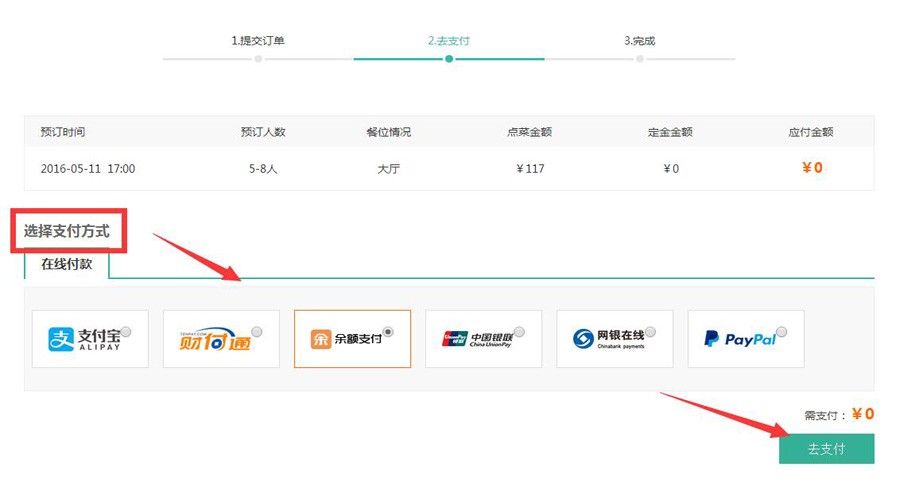Image resolution: width=900 pixels, height=500 pixels.
Task: Click the 网银在线 Chinabank logo
Action: 608,339
